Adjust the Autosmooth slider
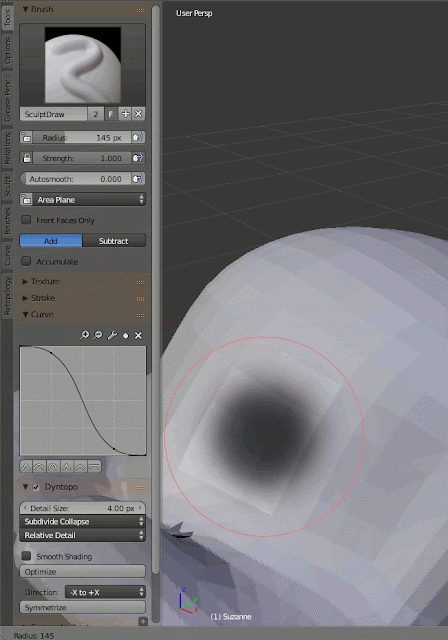The image size is (448, 640). coord(76,179)
